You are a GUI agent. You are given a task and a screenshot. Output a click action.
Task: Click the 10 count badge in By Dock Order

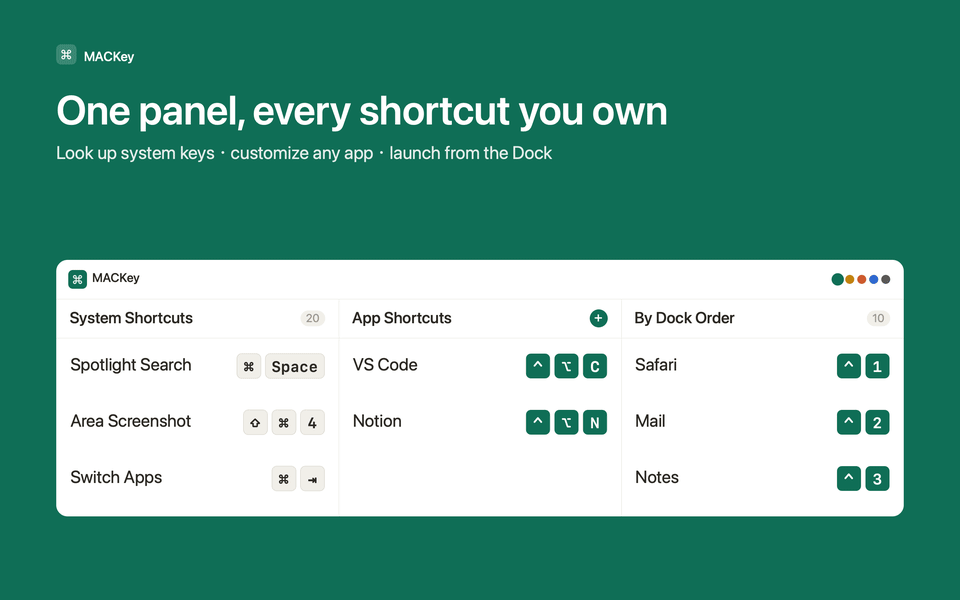coord(878,318)
